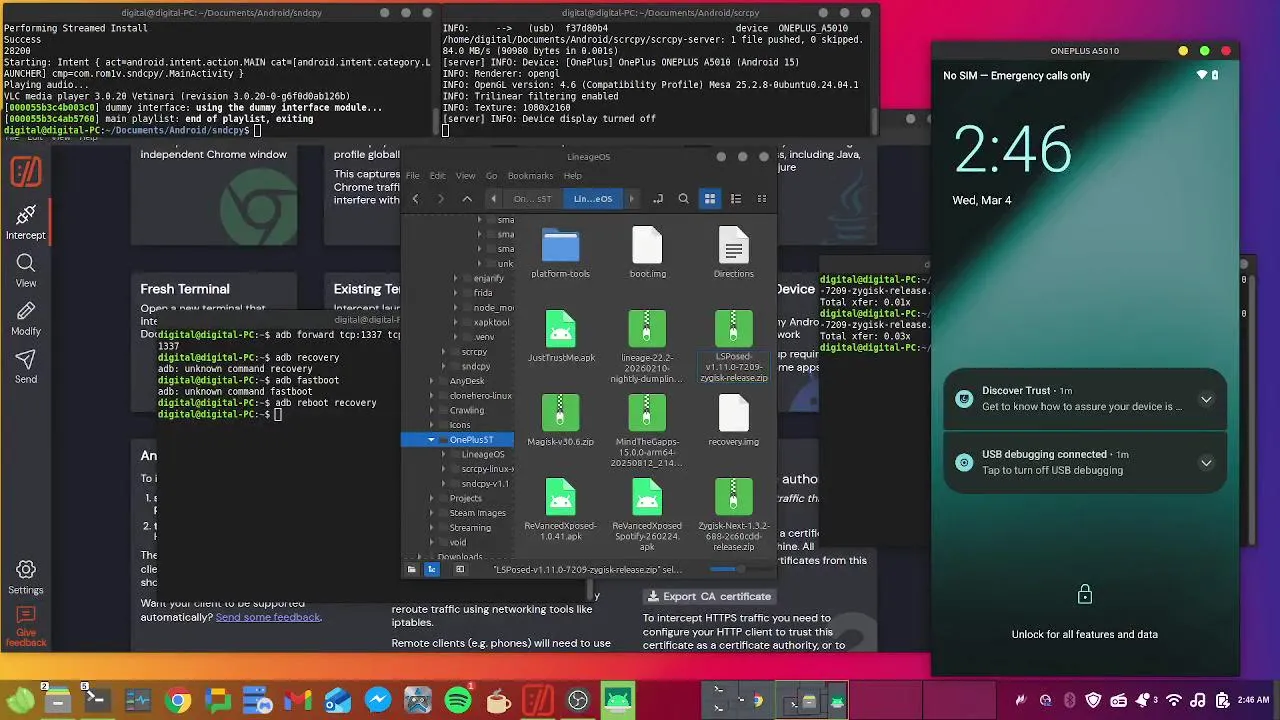Expand Discover Trust notification on phone
The width and height of the screenshot is (1280, 720).
(1206, 399)
